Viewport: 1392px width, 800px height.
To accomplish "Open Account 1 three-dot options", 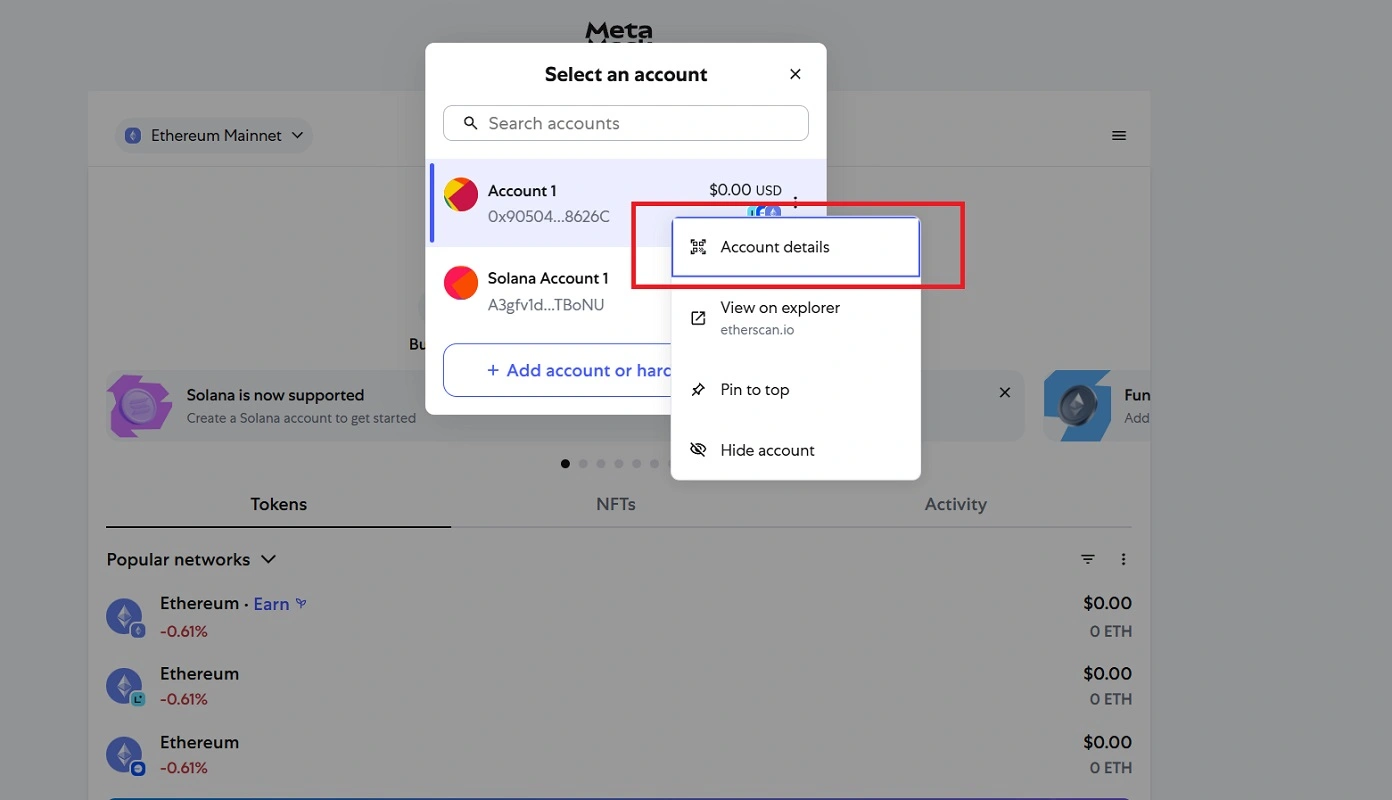I will tap(796, 203).
